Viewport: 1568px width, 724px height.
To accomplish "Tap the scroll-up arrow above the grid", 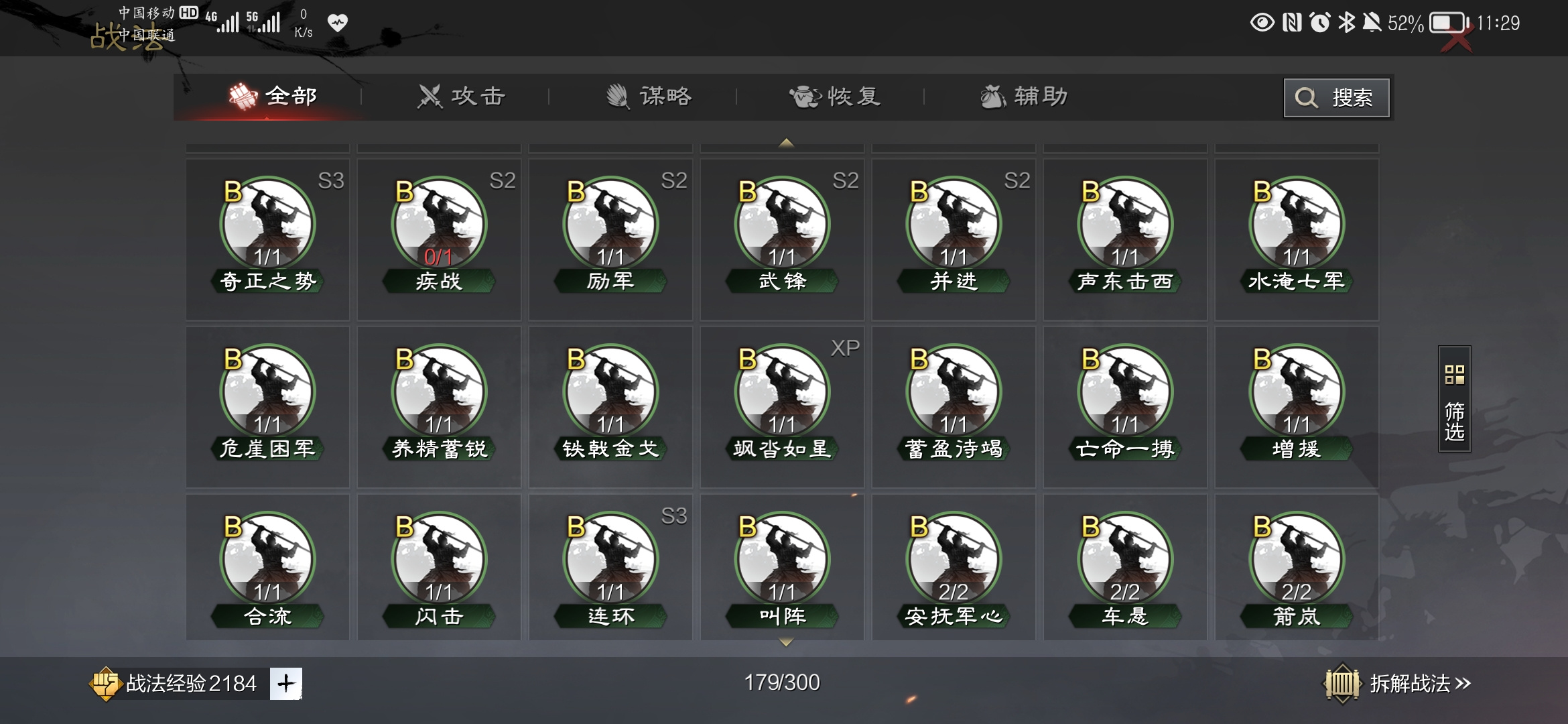I will (786, 143).
